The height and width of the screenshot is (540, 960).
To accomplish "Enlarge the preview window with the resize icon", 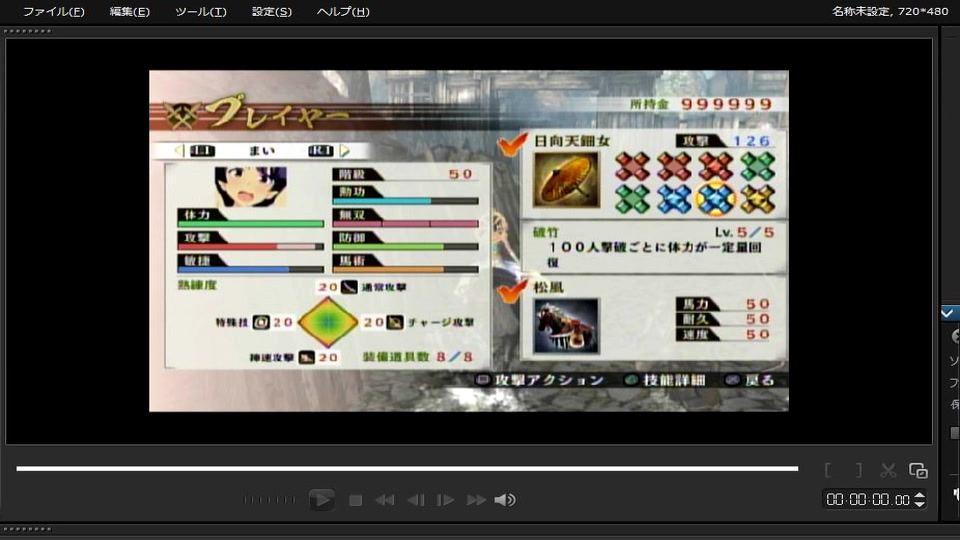I will click(918, 470).
